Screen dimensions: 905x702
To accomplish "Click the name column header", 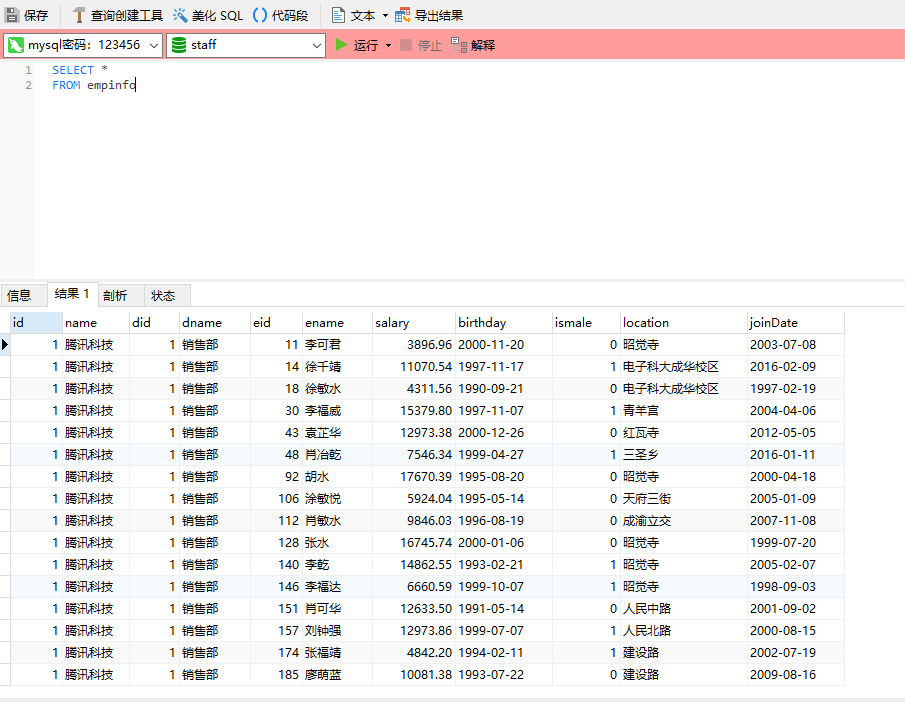I will [x=96, y=323].
